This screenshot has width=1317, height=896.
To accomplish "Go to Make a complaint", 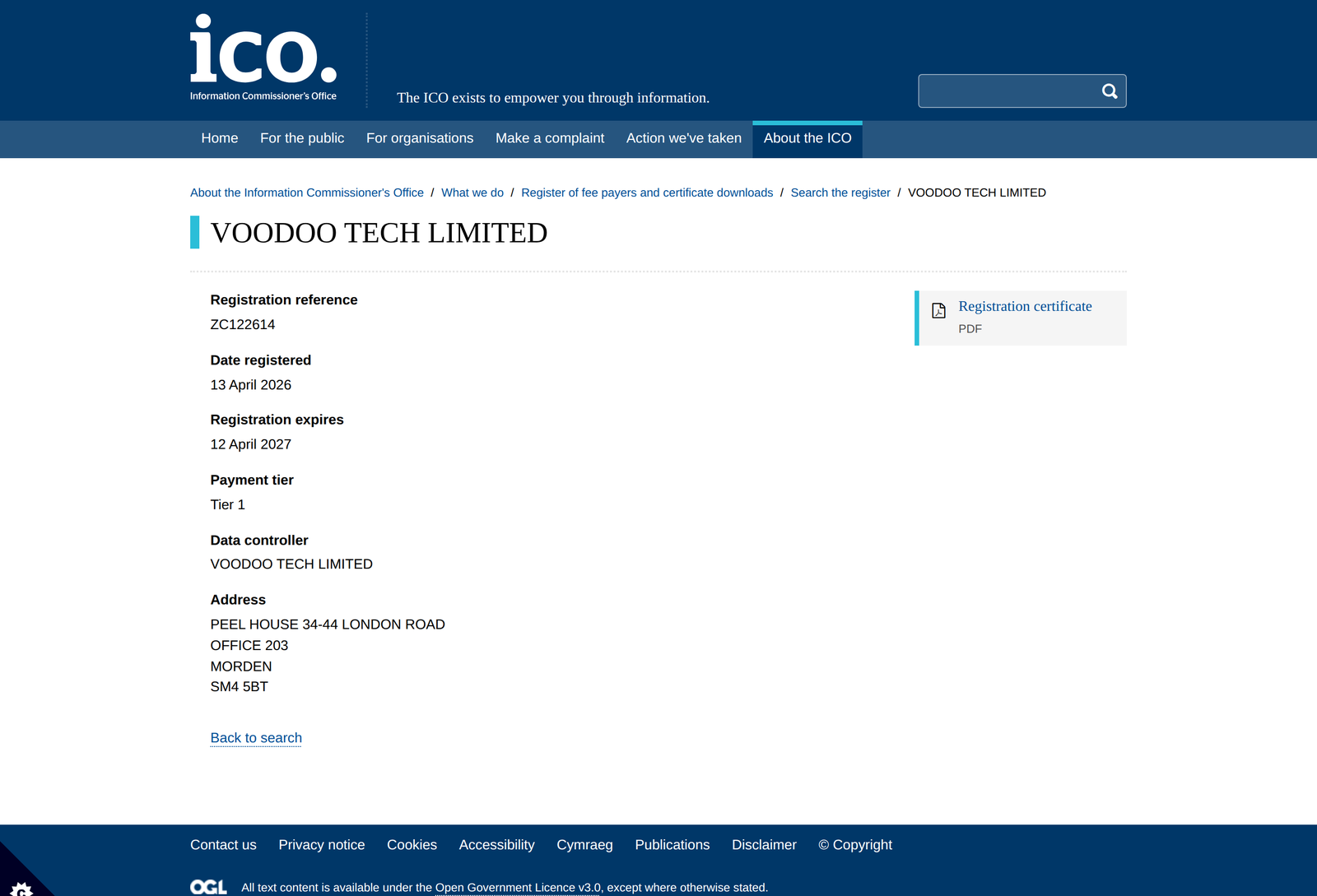I will click(x=550, y=138).
